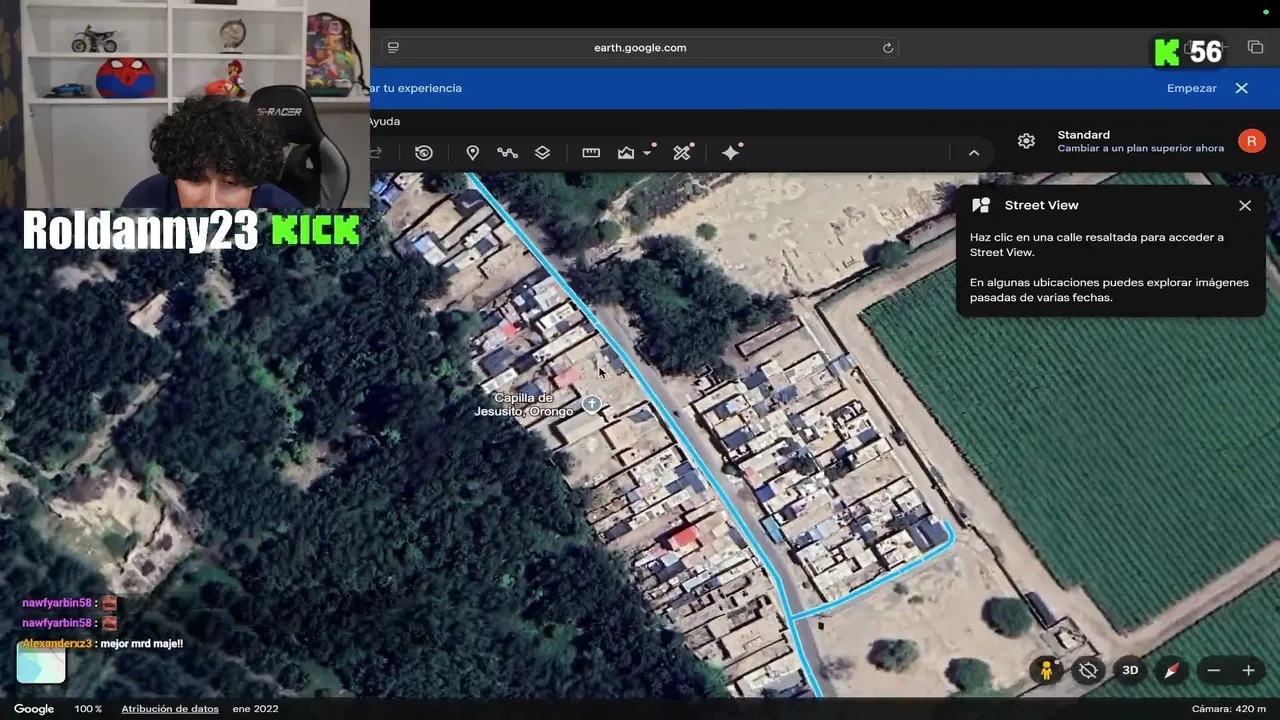Launch the Gemini sparkle assistant
Screen dimensions: 1280x720
(731, 153)
